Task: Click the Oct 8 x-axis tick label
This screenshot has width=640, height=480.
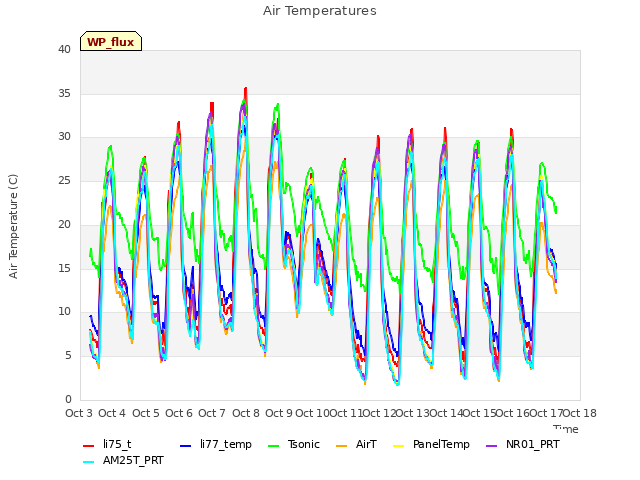Action: pos(246,413)
